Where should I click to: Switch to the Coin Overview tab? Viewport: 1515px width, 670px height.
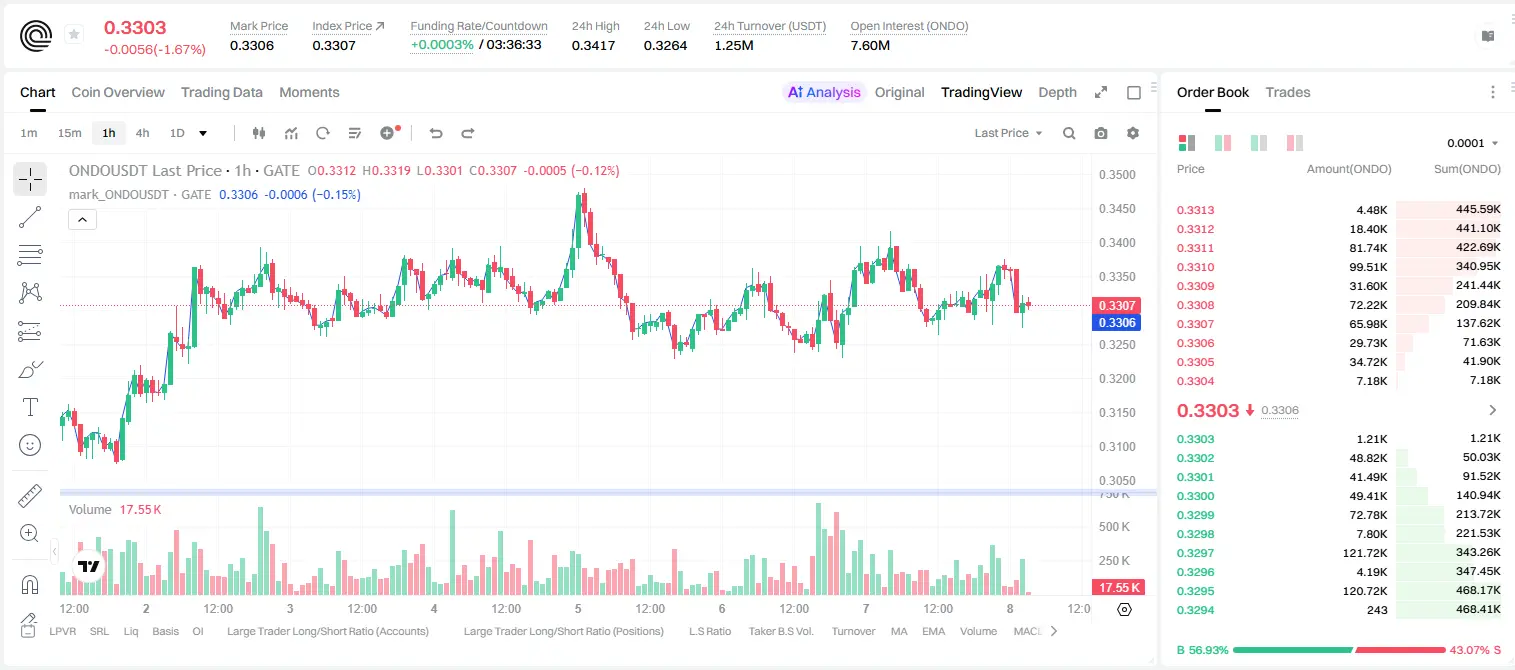coord(118,92)
